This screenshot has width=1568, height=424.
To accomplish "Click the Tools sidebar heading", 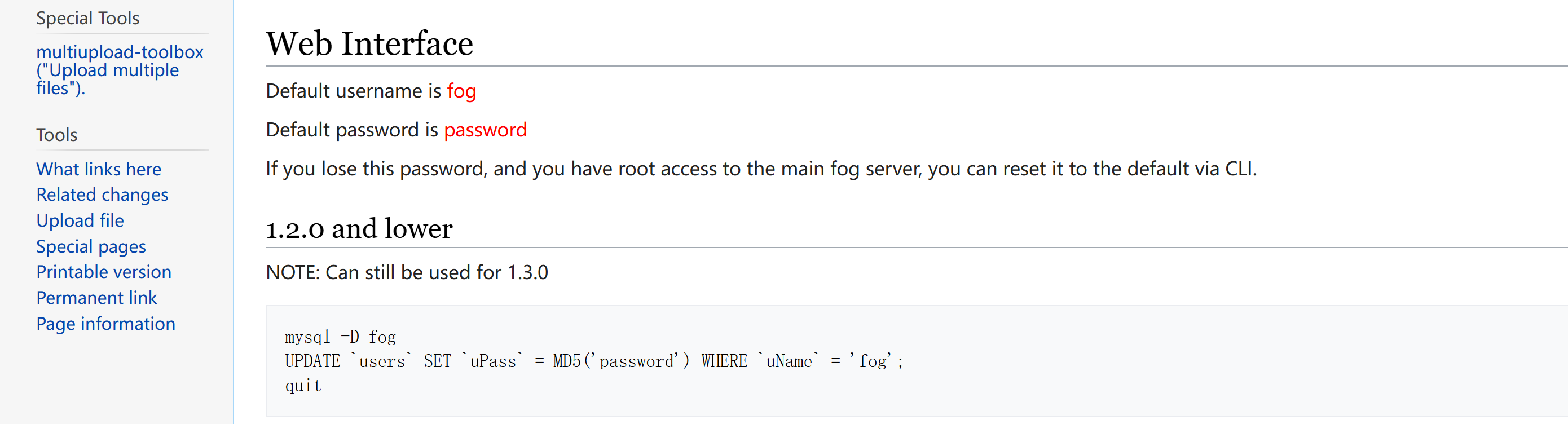I will point(56,134).
